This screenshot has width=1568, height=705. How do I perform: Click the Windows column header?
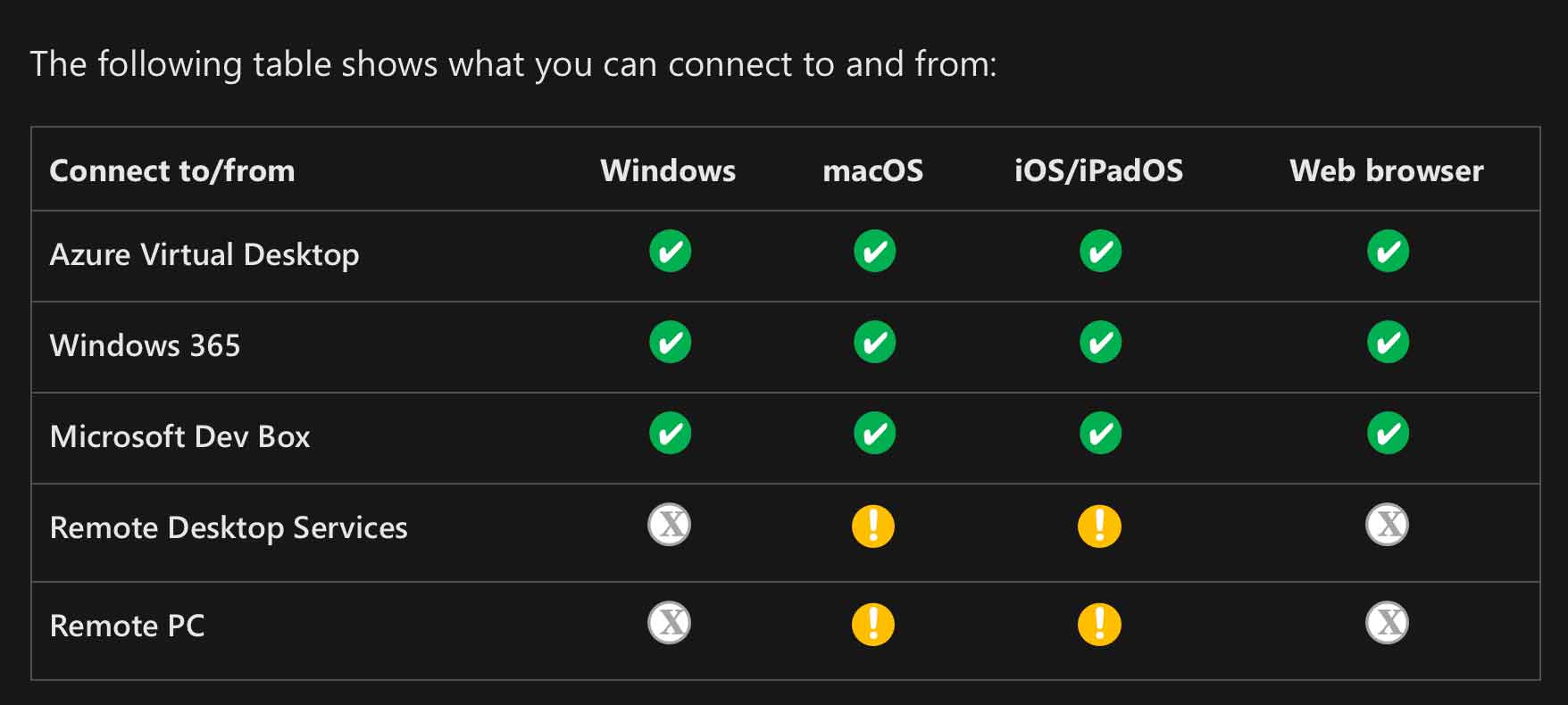[668, 170]
